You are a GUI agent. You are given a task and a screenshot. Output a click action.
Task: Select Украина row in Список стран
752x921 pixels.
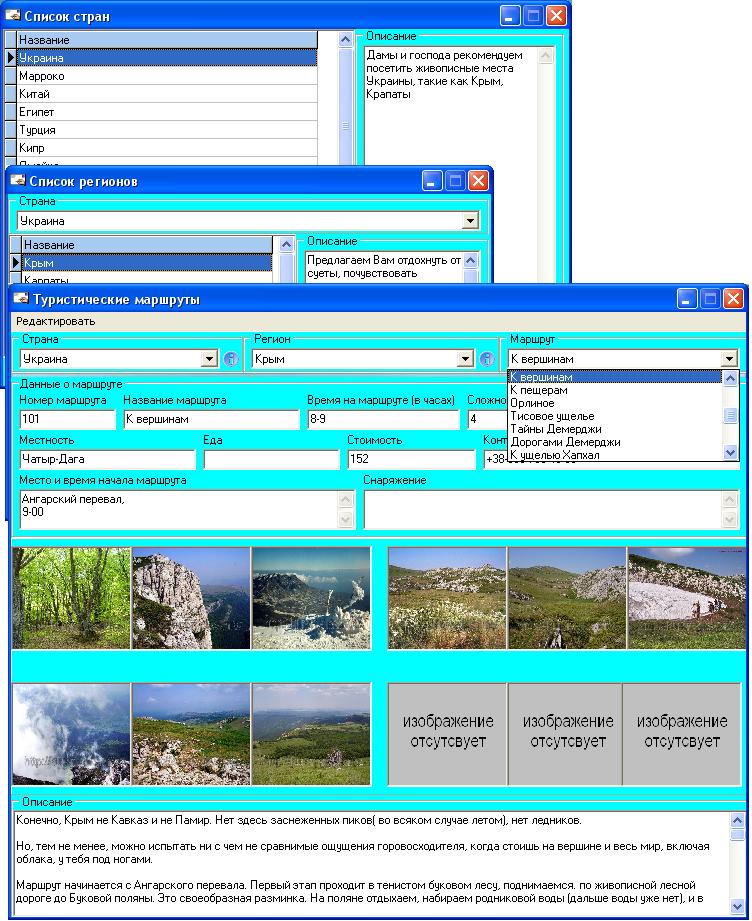(167, 58)
